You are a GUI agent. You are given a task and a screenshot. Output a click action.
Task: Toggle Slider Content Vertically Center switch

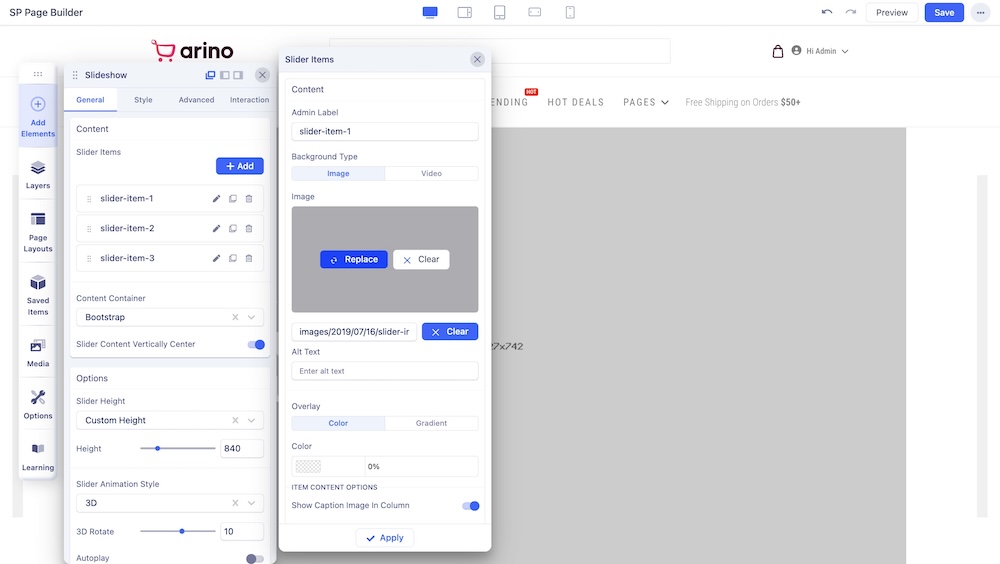click(x=256, y=345)
